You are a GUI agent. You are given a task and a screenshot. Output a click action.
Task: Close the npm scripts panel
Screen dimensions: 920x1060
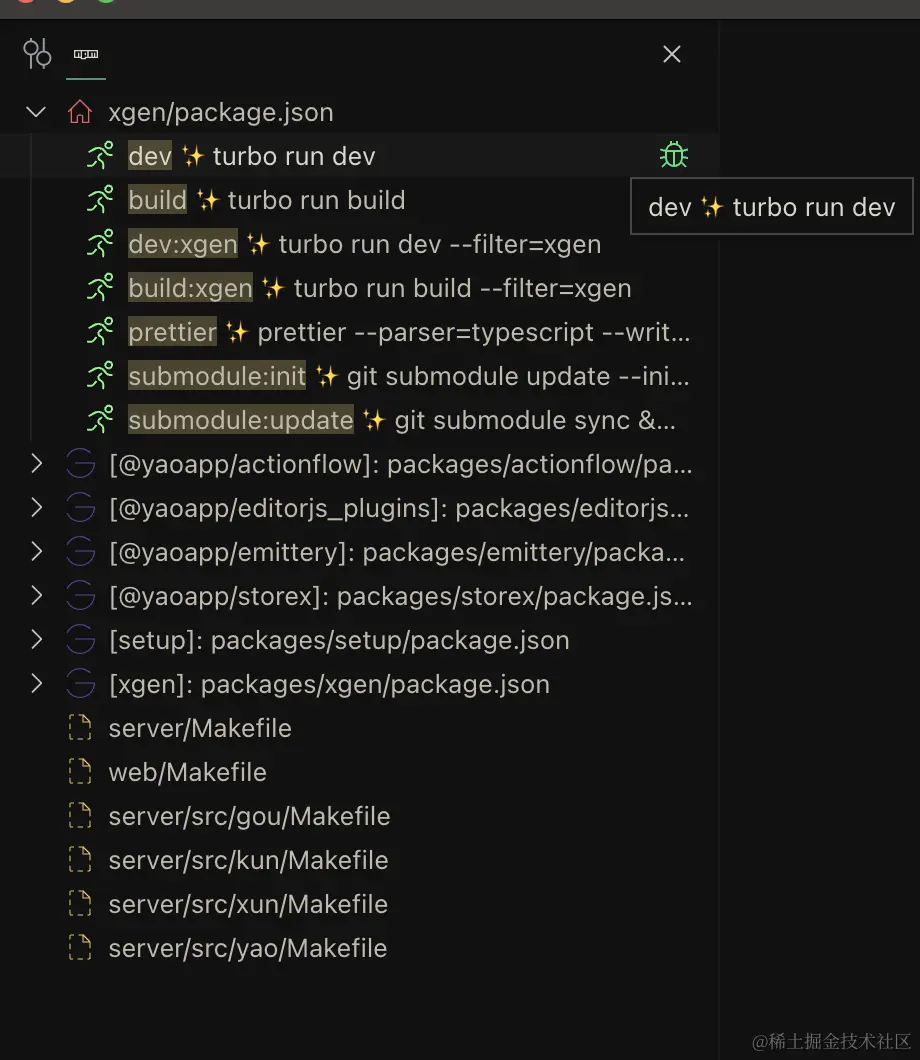672,54
